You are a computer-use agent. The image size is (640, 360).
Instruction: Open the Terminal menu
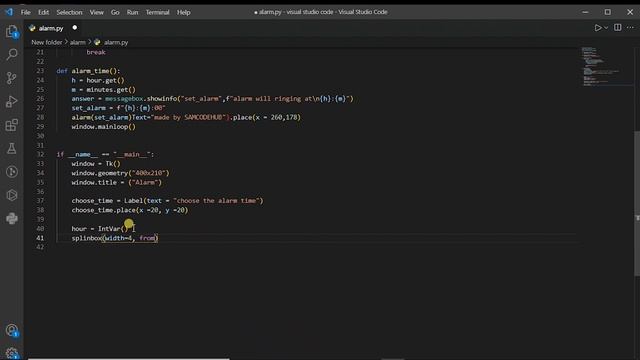click(x=158, y=12)
